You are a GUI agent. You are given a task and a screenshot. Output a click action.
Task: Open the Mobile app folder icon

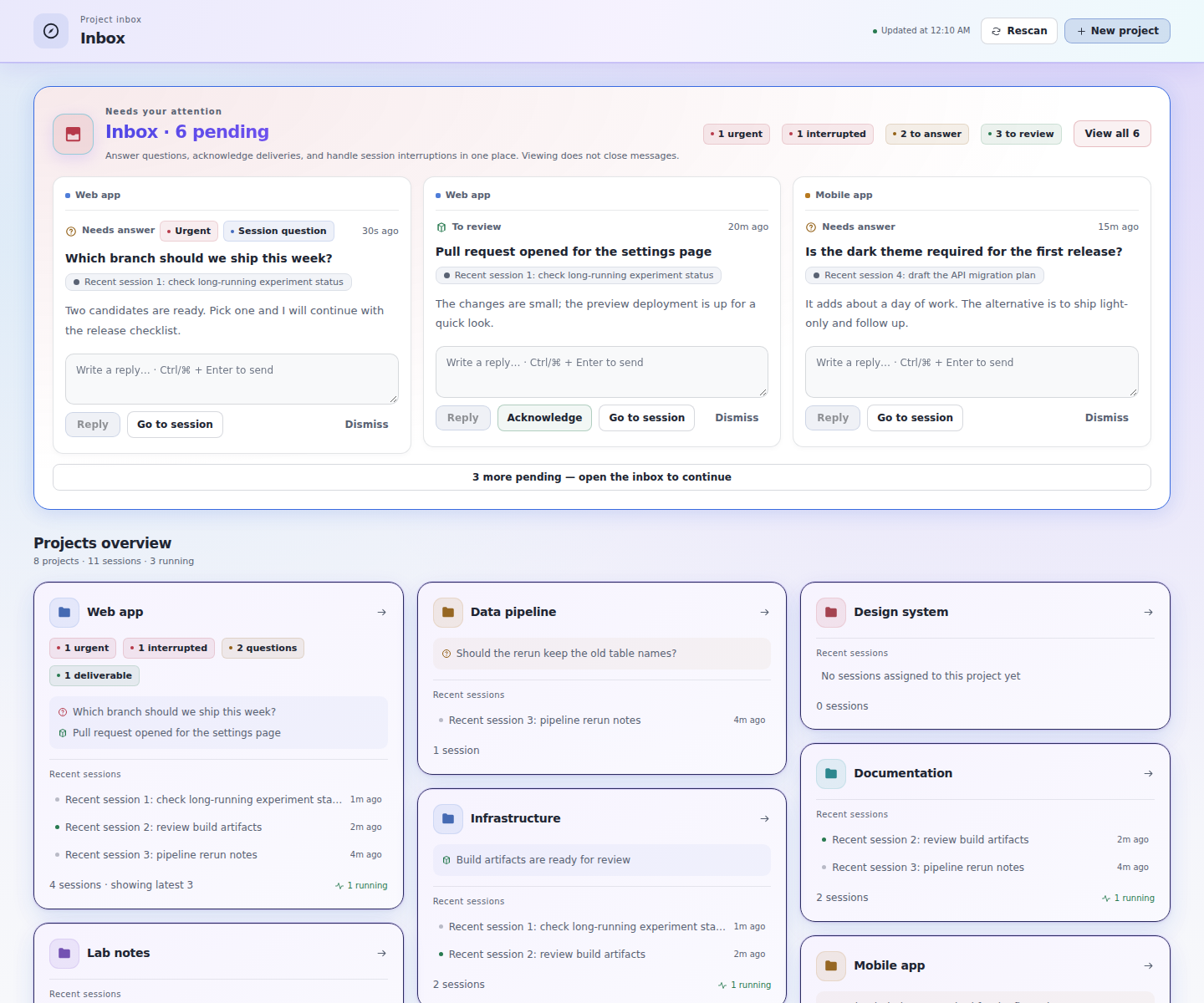point(831,965)
